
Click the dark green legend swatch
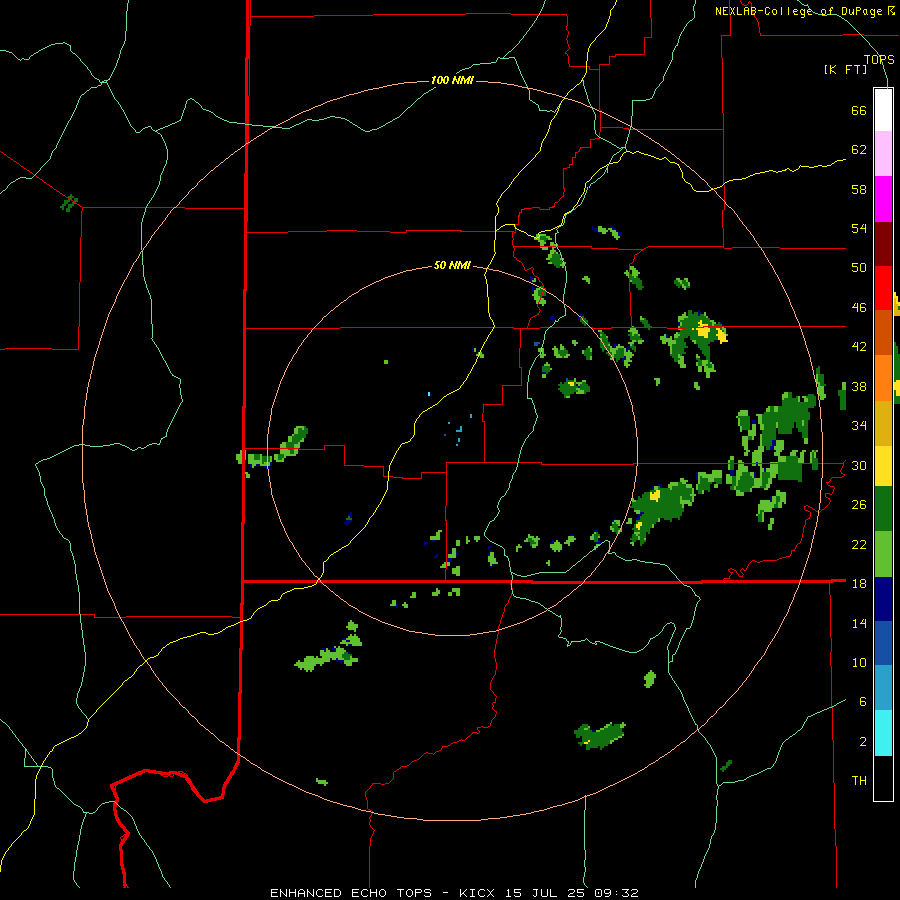(883, 509)
